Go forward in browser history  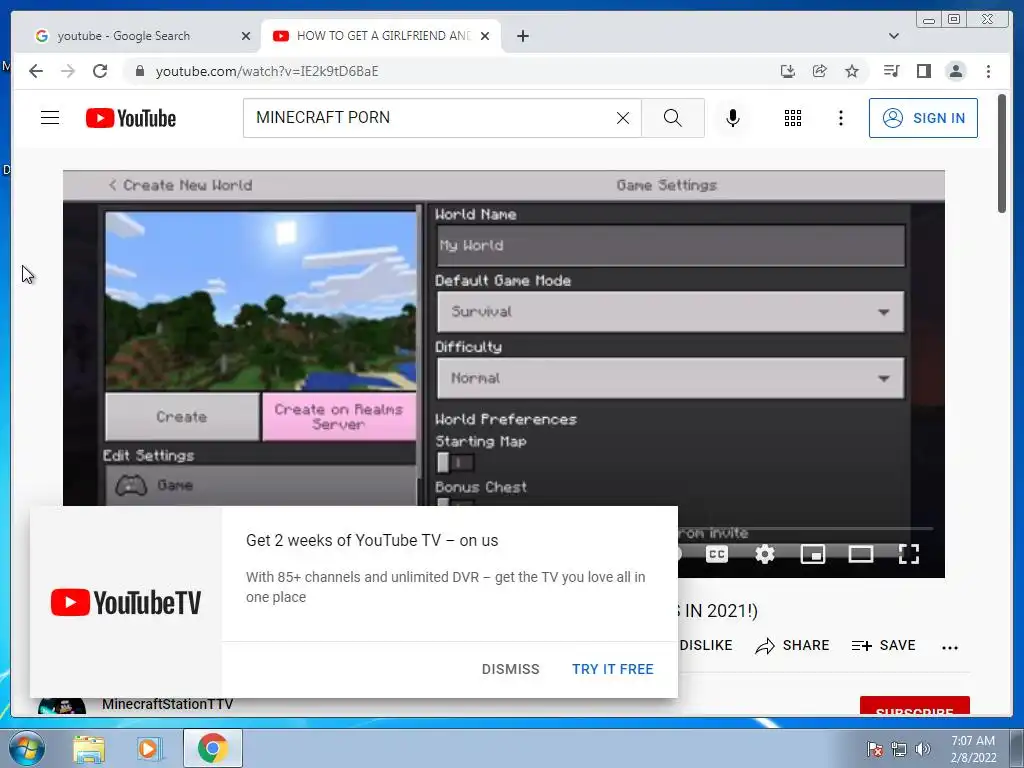(x=68, y=71)
